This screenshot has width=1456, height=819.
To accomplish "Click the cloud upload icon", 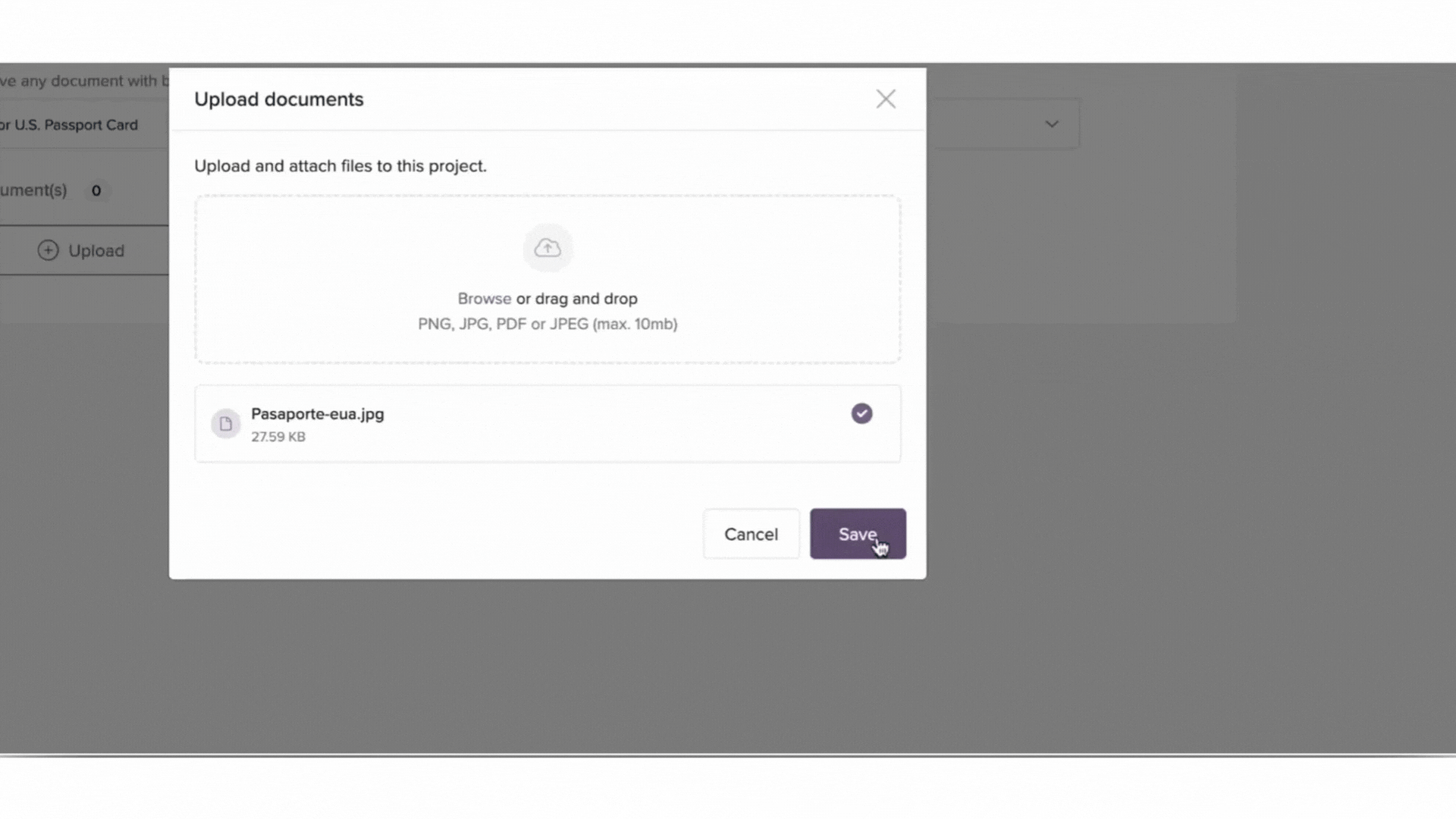I will (548, 248).
